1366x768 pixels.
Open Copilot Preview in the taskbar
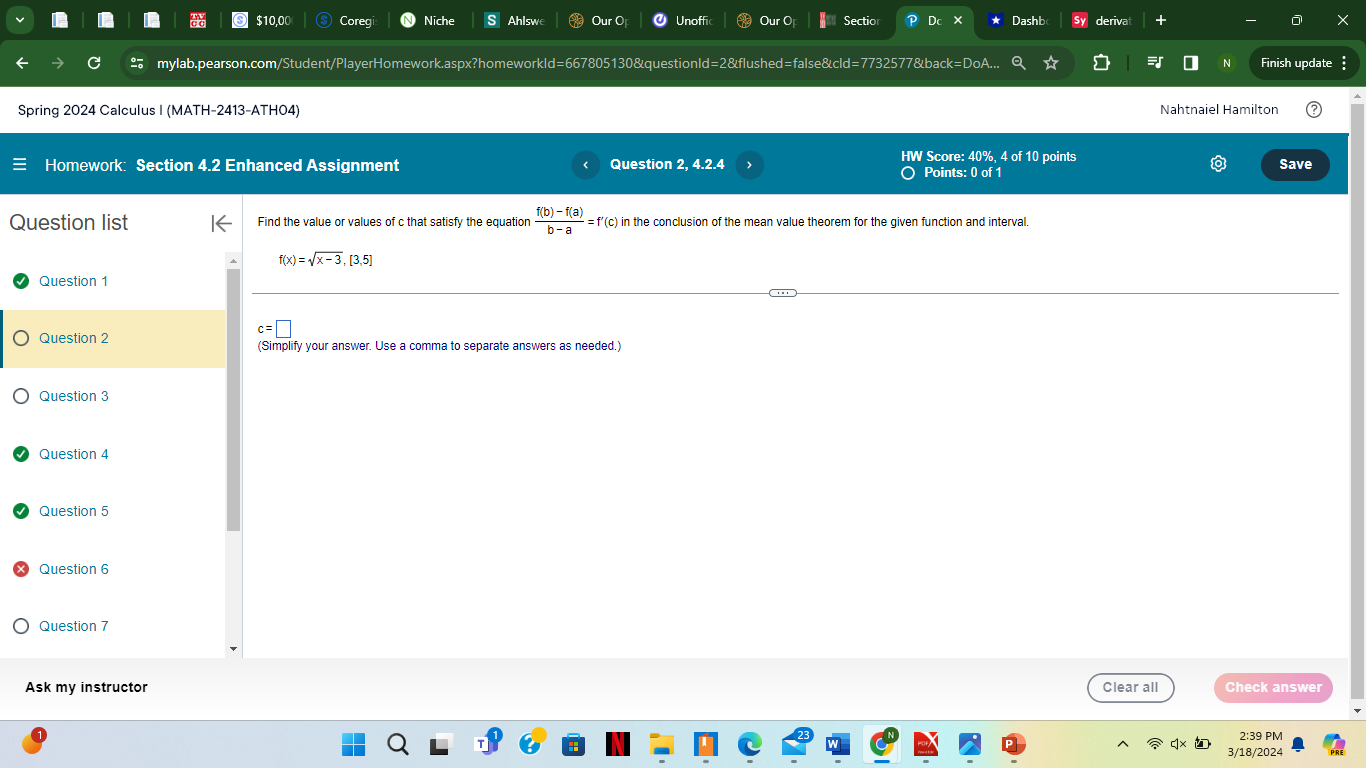pos(1334,744)
